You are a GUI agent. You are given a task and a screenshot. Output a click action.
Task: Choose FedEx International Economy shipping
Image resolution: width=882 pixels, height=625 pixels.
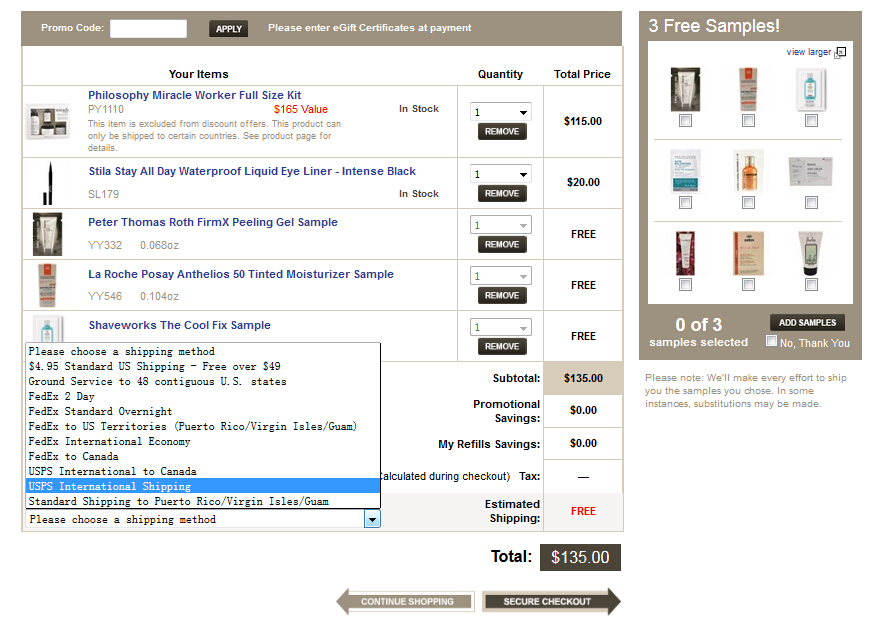click(203, 441)
